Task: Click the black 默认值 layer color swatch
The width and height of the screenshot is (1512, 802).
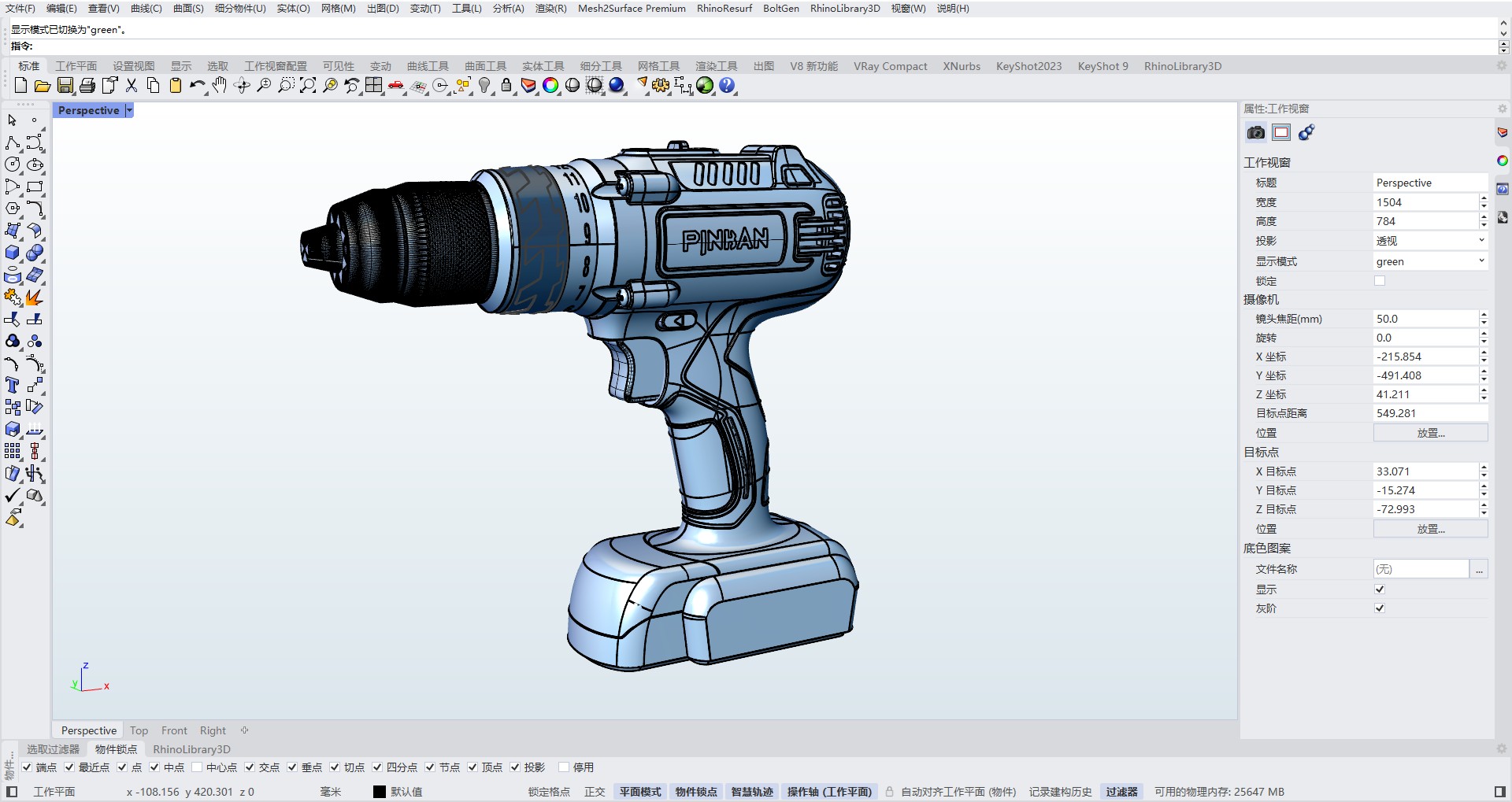Action: (x=380, y=792)
